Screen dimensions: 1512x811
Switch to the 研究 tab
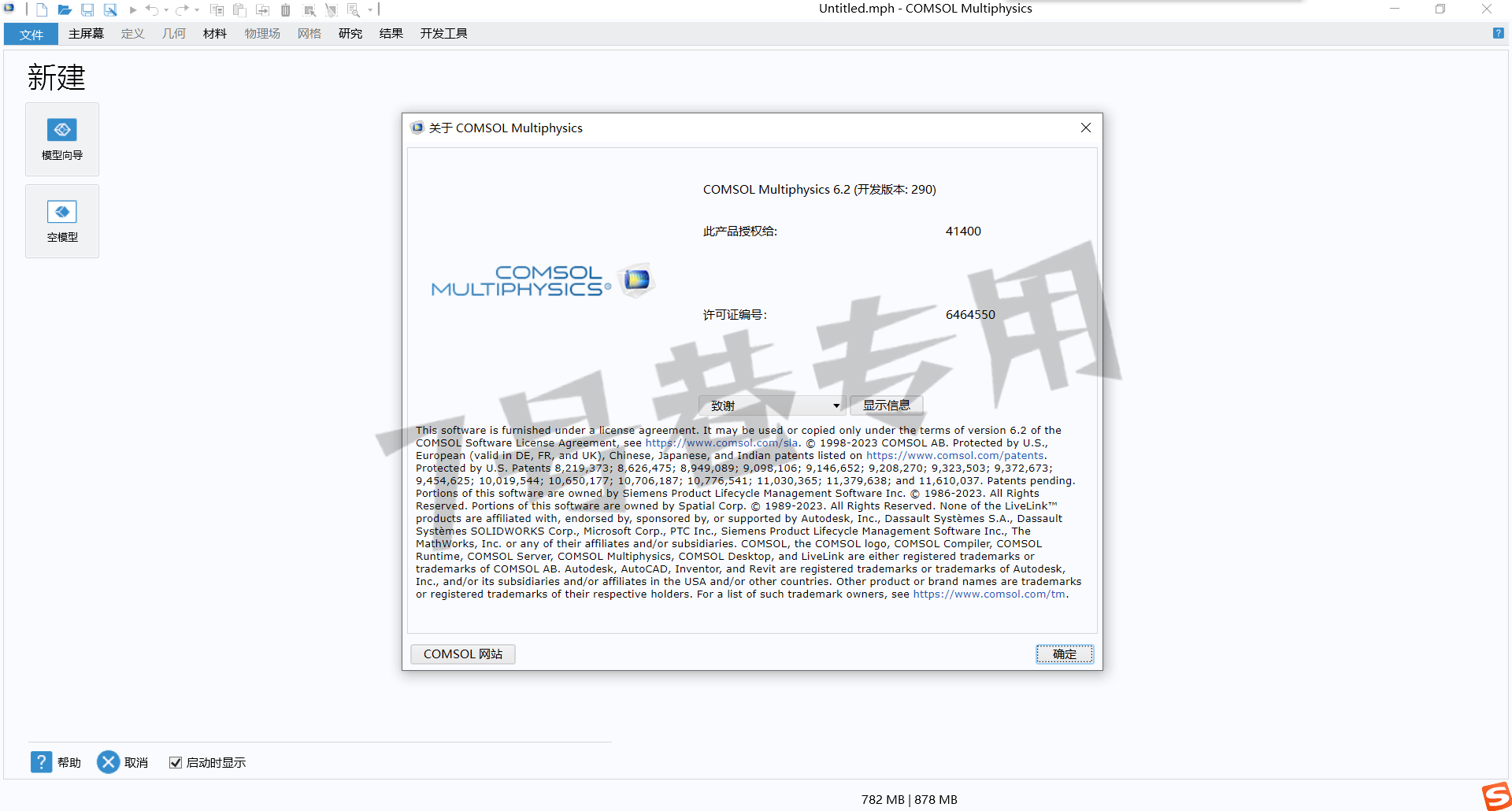tap(350, 34)
